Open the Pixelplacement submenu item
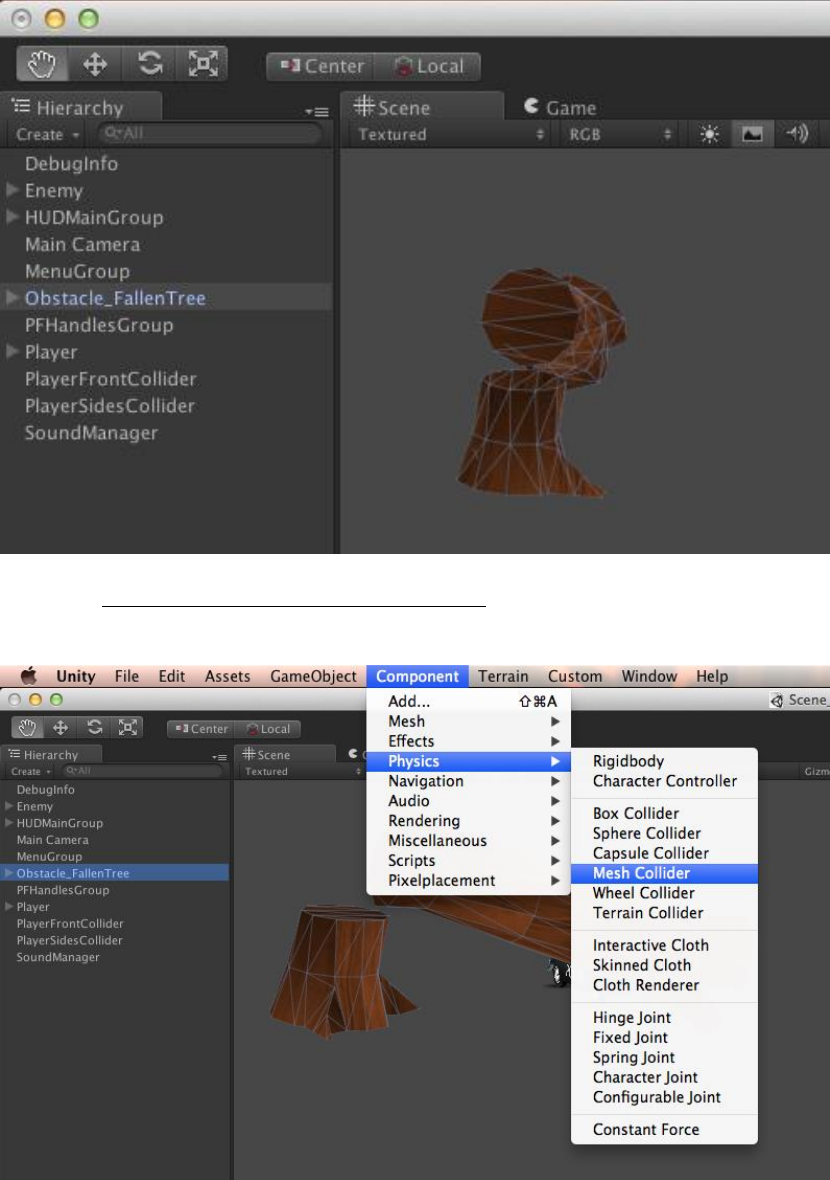Image resolution: width=830 pixels, height=1180 pixels. click(468, 880)
